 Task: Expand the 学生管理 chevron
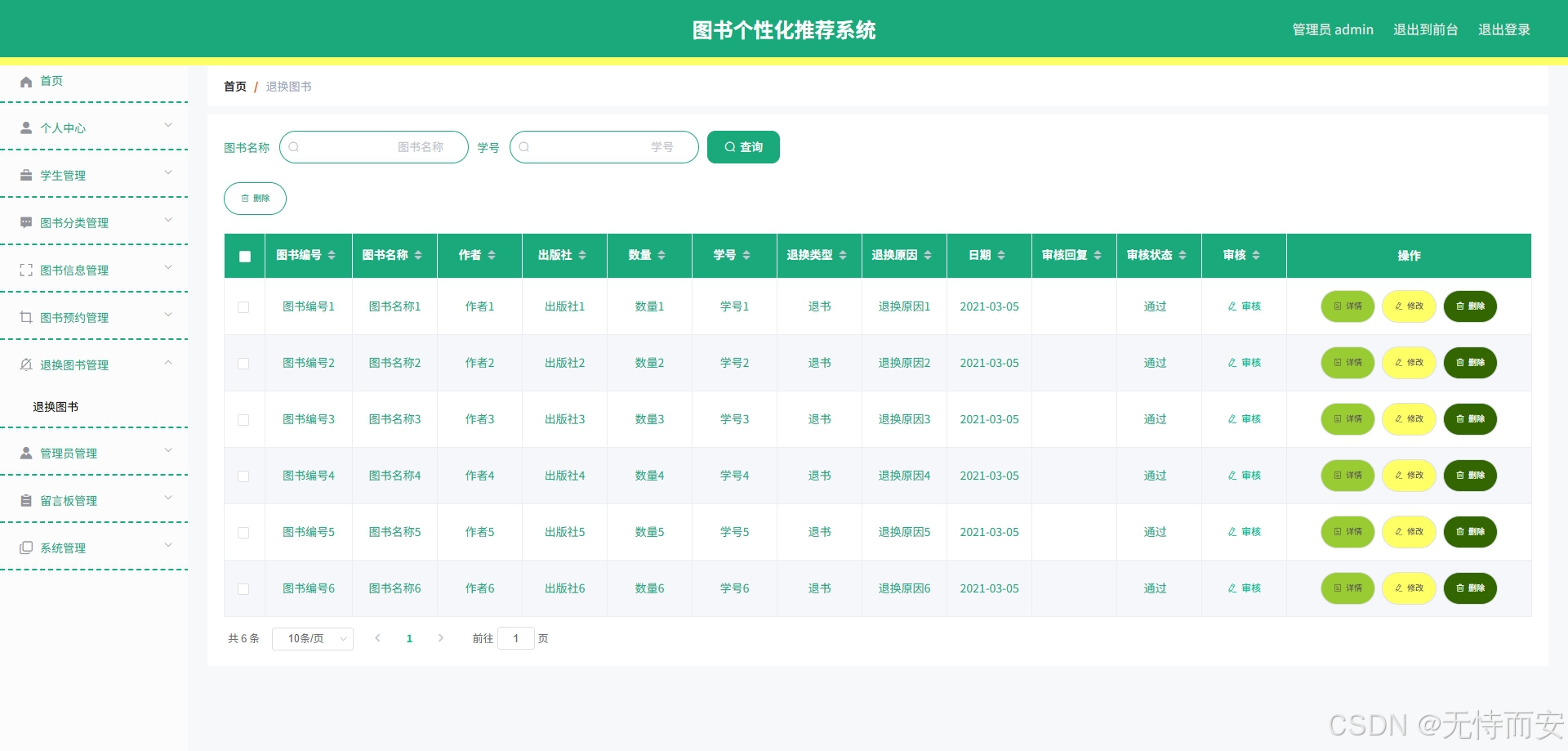(168, 172)
